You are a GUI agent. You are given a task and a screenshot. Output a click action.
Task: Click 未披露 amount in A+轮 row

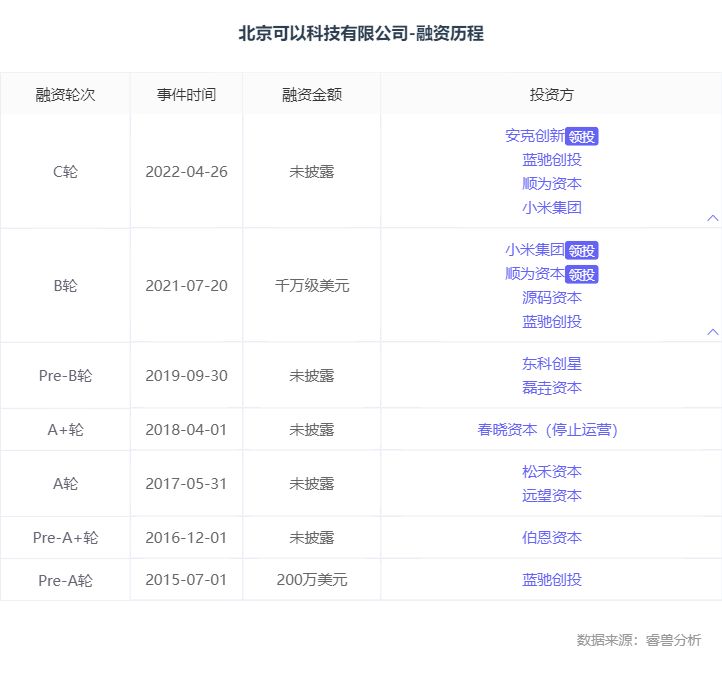click(x=312, y=430)
